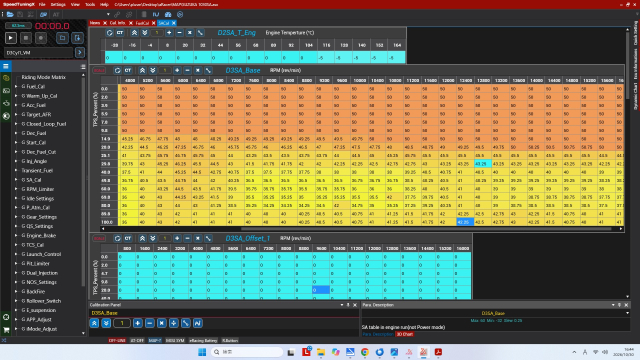Click the multiply X icon in D3SA_Base toolbar

(x=198, y=70)
